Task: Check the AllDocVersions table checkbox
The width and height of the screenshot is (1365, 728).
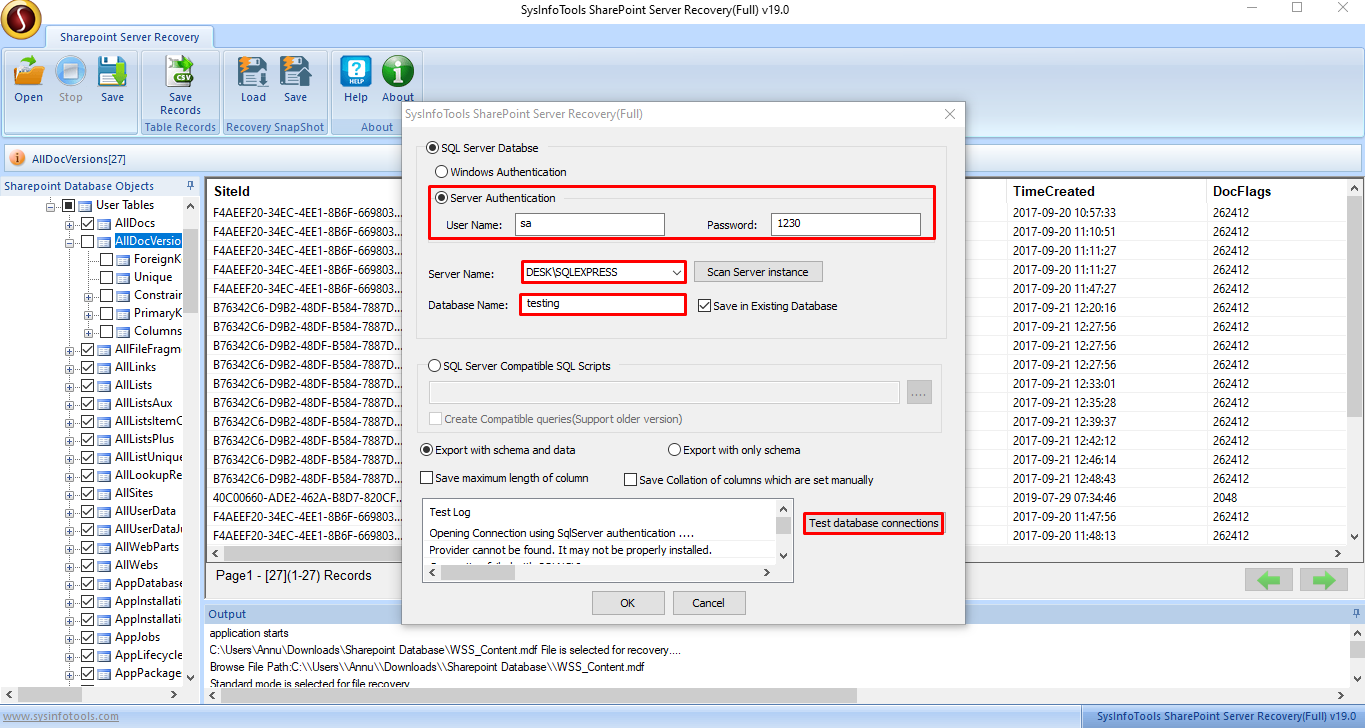Action: click(x=87, y=241)
